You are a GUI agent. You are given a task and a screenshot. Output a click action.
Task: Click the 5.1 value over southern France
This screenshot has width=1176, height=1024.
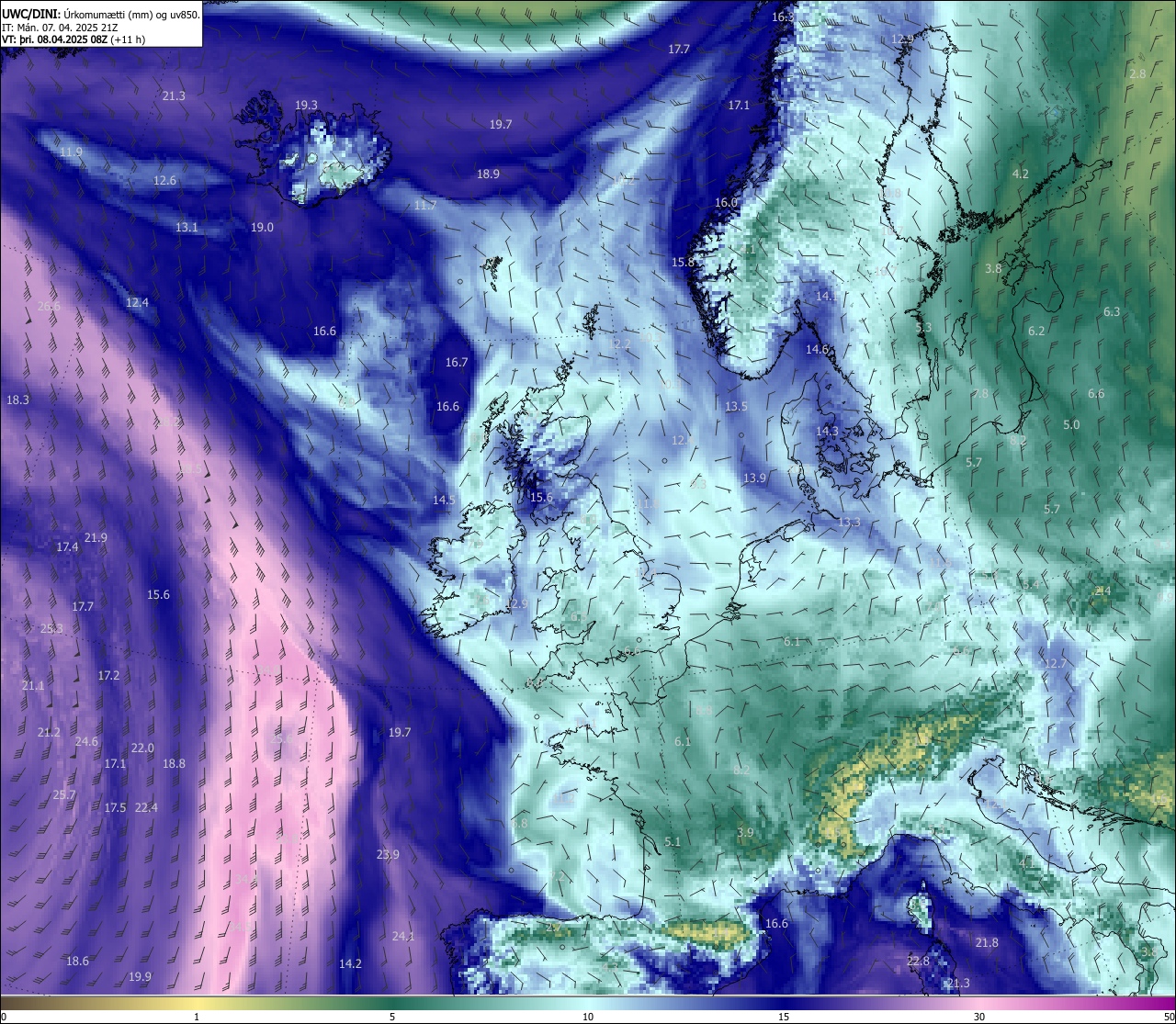coord(673,842)
